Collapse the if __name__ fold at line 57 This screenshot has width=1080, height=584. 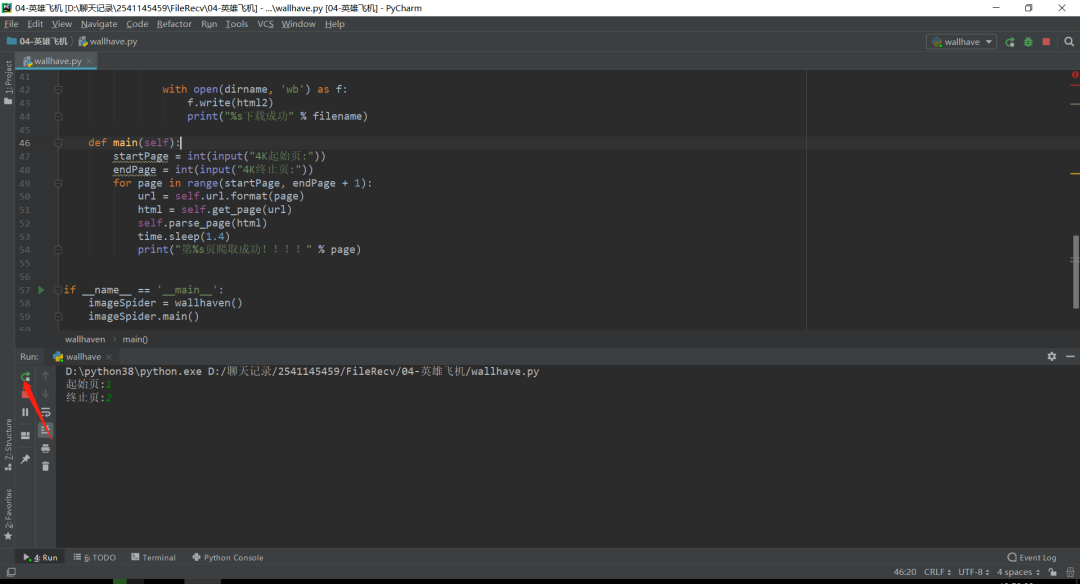point(59,290)
